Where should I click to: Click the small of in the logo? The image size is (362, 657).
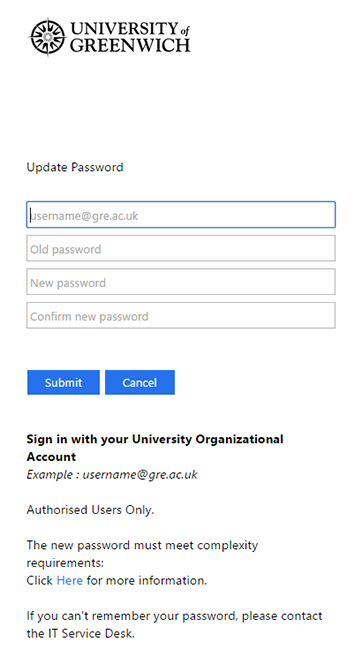coord(185,31)
